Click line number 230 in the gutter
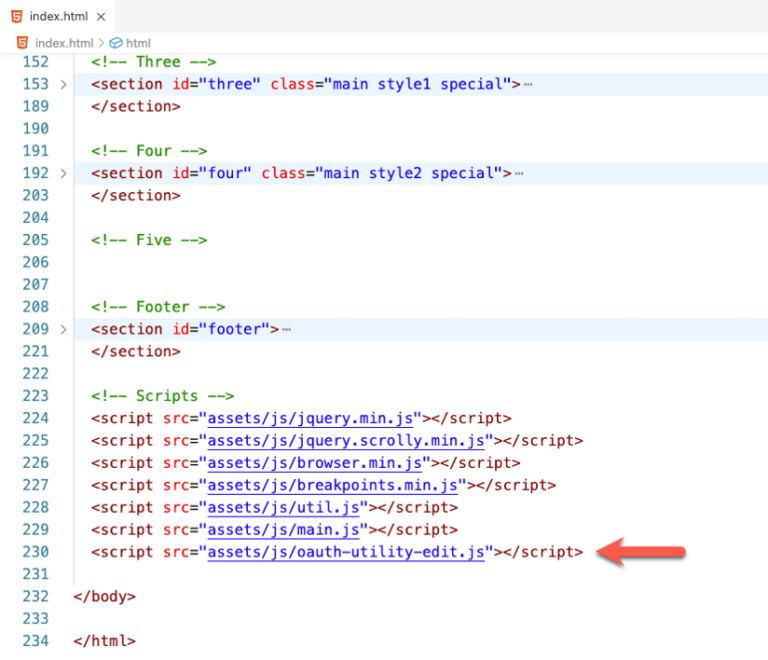This screenshot has height=660, width=768. (35, 551)
